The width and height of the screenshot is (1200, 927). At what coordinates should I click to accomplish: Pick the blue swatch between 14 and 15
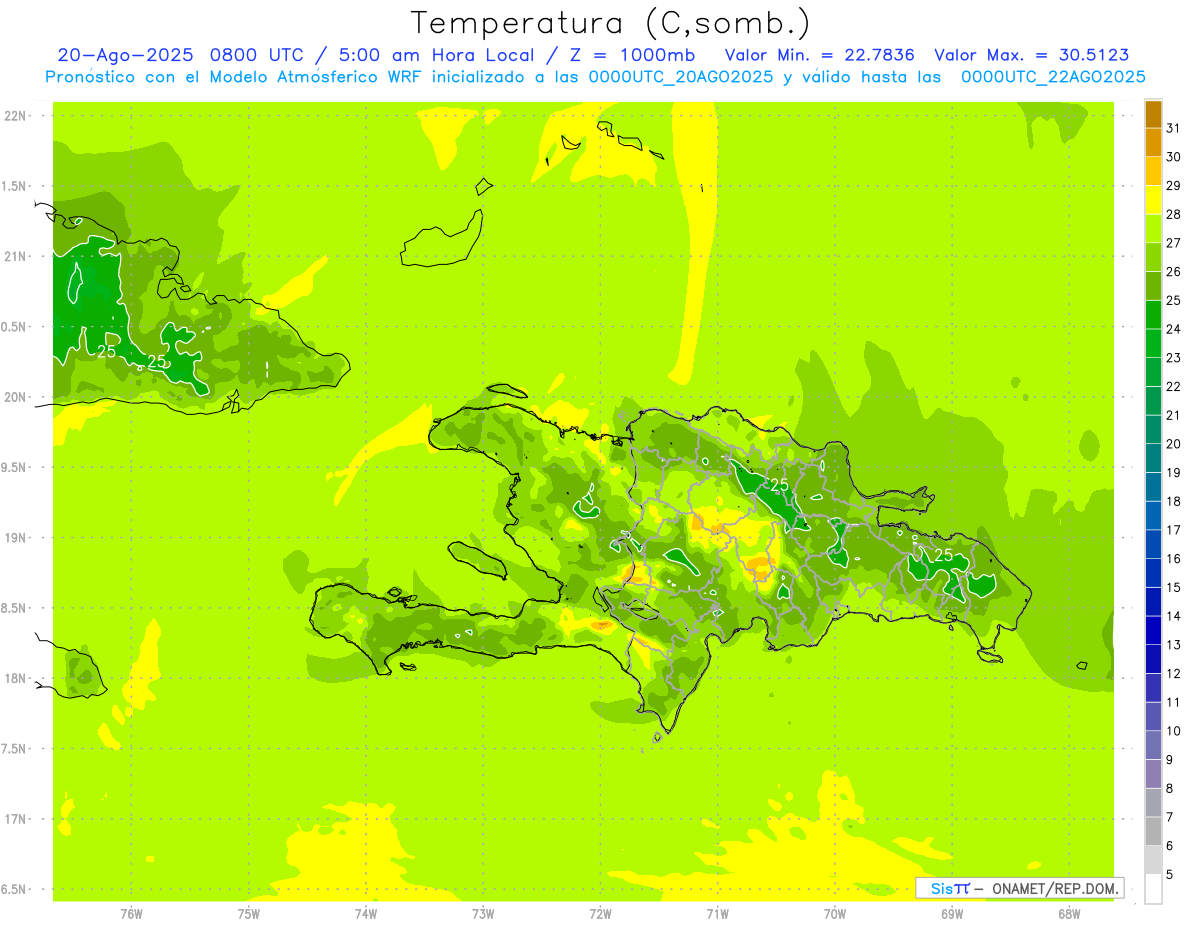(1153, 602)
